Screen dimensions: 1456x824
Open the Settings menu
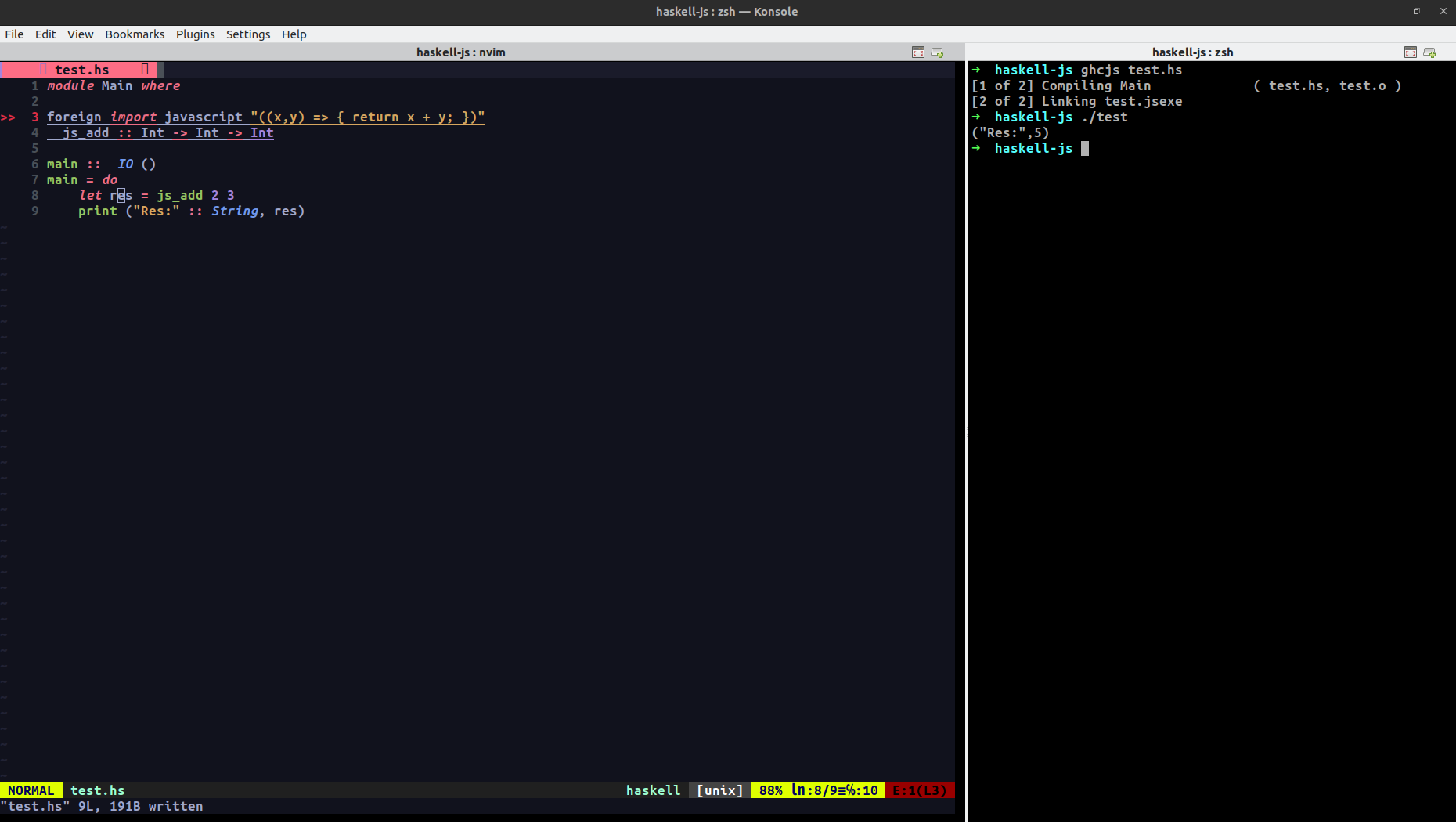click(x=248, y=34)
